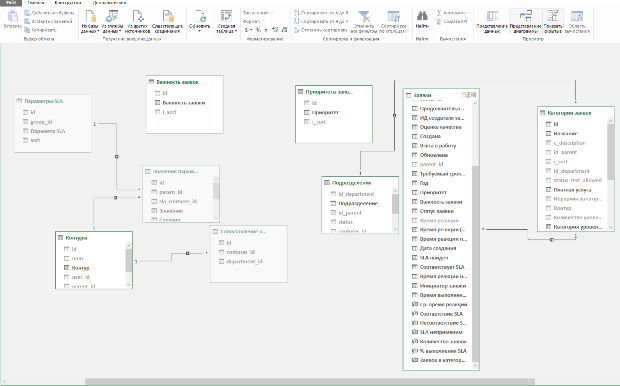
Task: Click maximize icon in Заявки table header
Action: pyautogui.click(x=473, y=95)
